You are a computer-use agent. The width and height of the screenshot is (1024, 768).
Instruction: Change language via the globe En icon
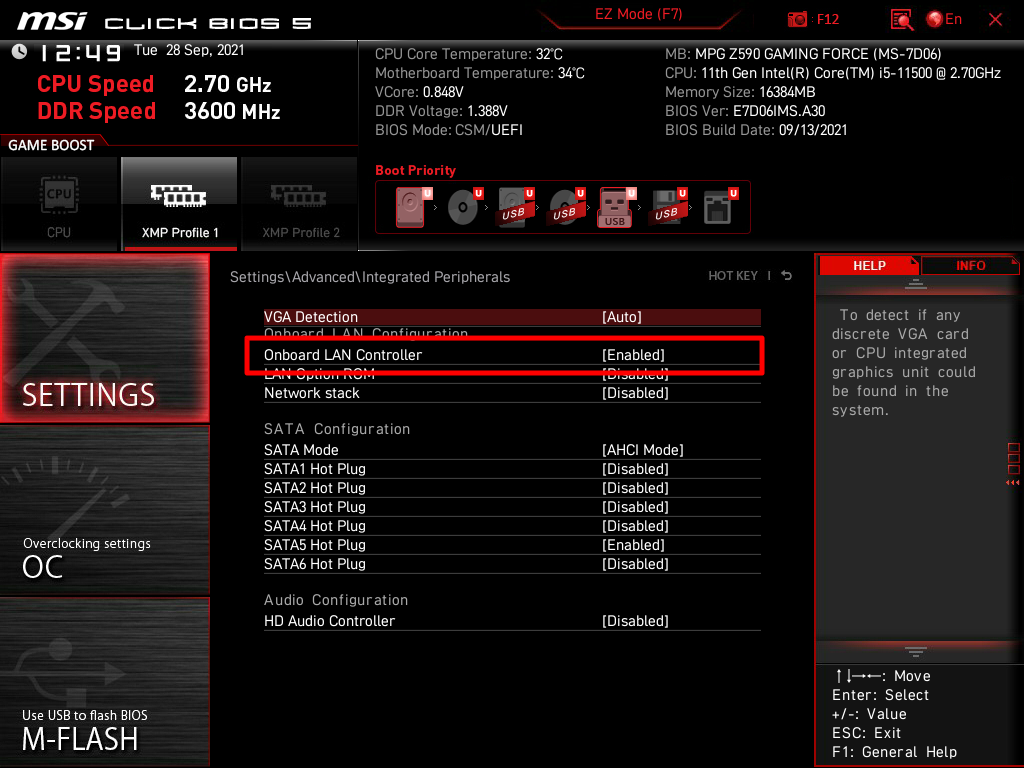click(944, 20)
